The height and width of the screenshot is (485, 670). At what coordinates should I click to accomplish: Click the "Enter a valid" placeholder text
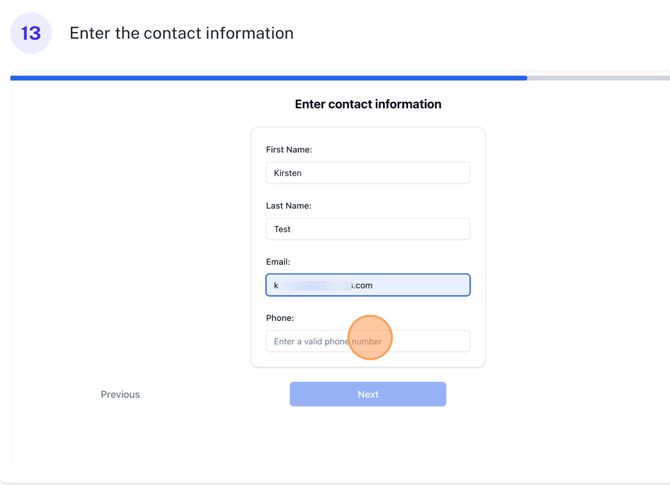click(x=298, y=341)
